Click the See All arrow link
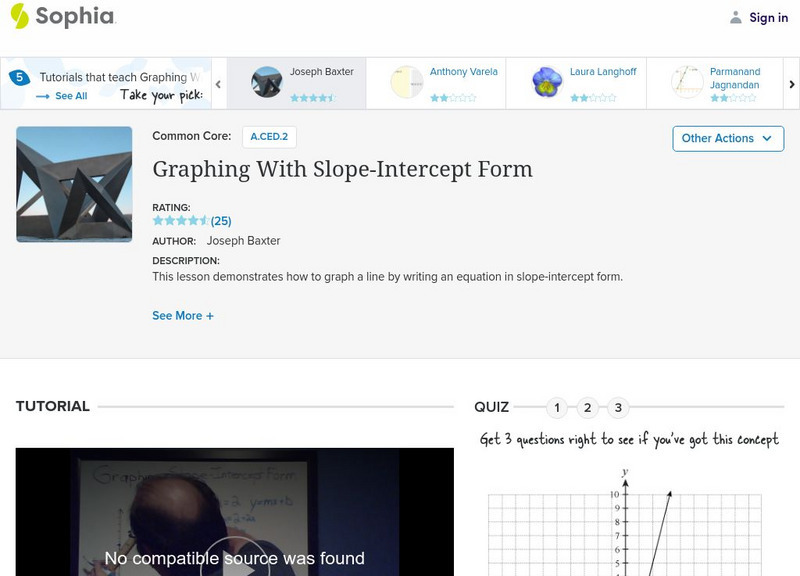The width and height of the screenshot is (800, 576). coord(62,96)
